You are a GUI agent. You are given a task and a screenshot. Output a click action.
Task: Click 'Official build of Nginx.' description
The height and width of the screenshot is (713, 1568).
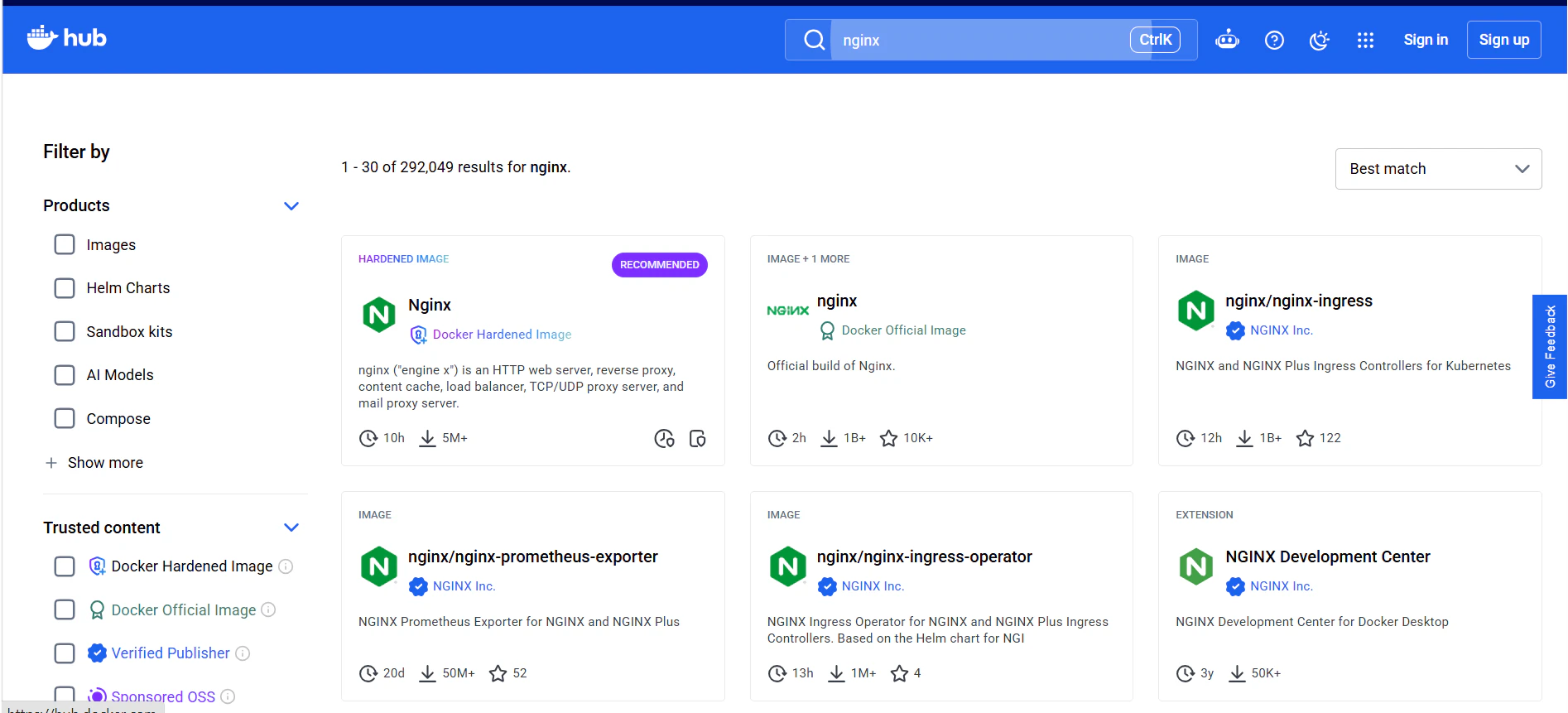tap(831, 366)
